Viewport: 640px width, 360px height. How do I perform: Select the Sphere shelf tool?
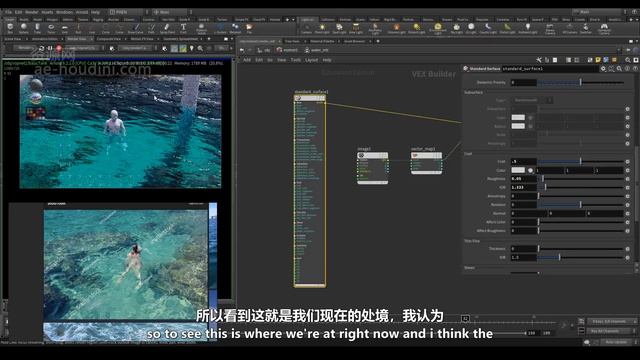coord(24,28)
